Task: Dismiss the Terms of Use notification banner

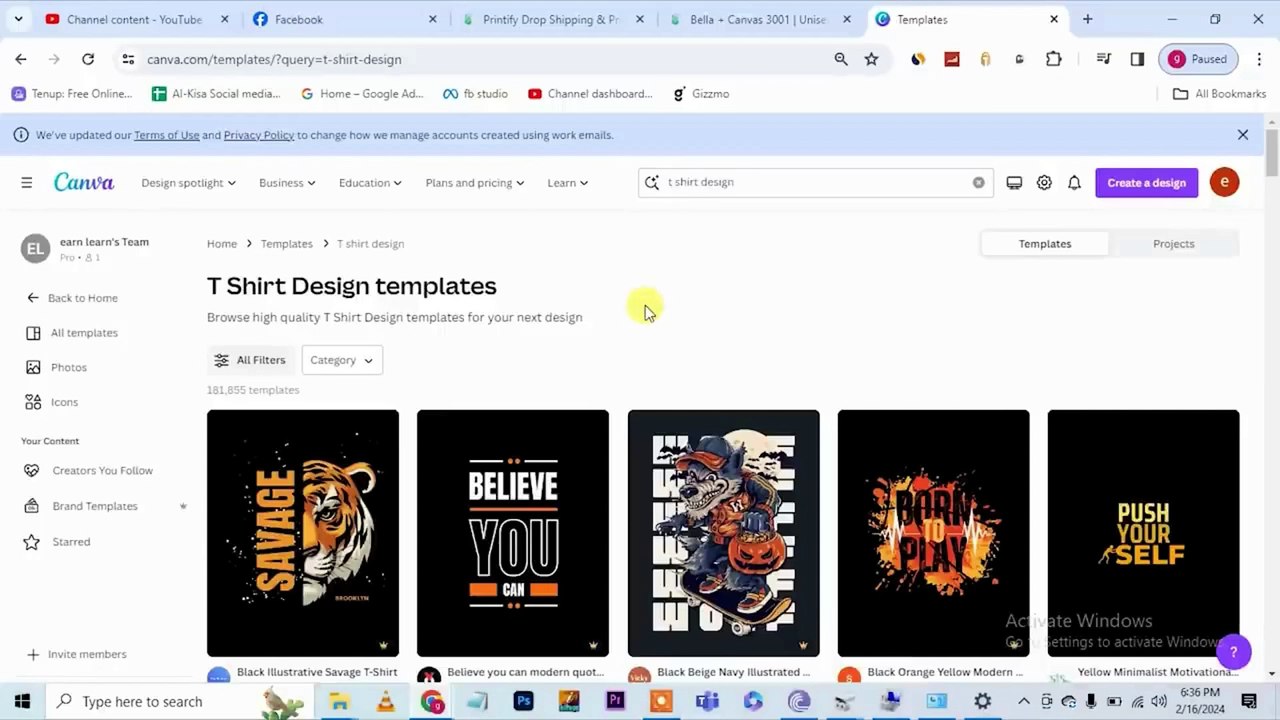Action: (1243, 135)
